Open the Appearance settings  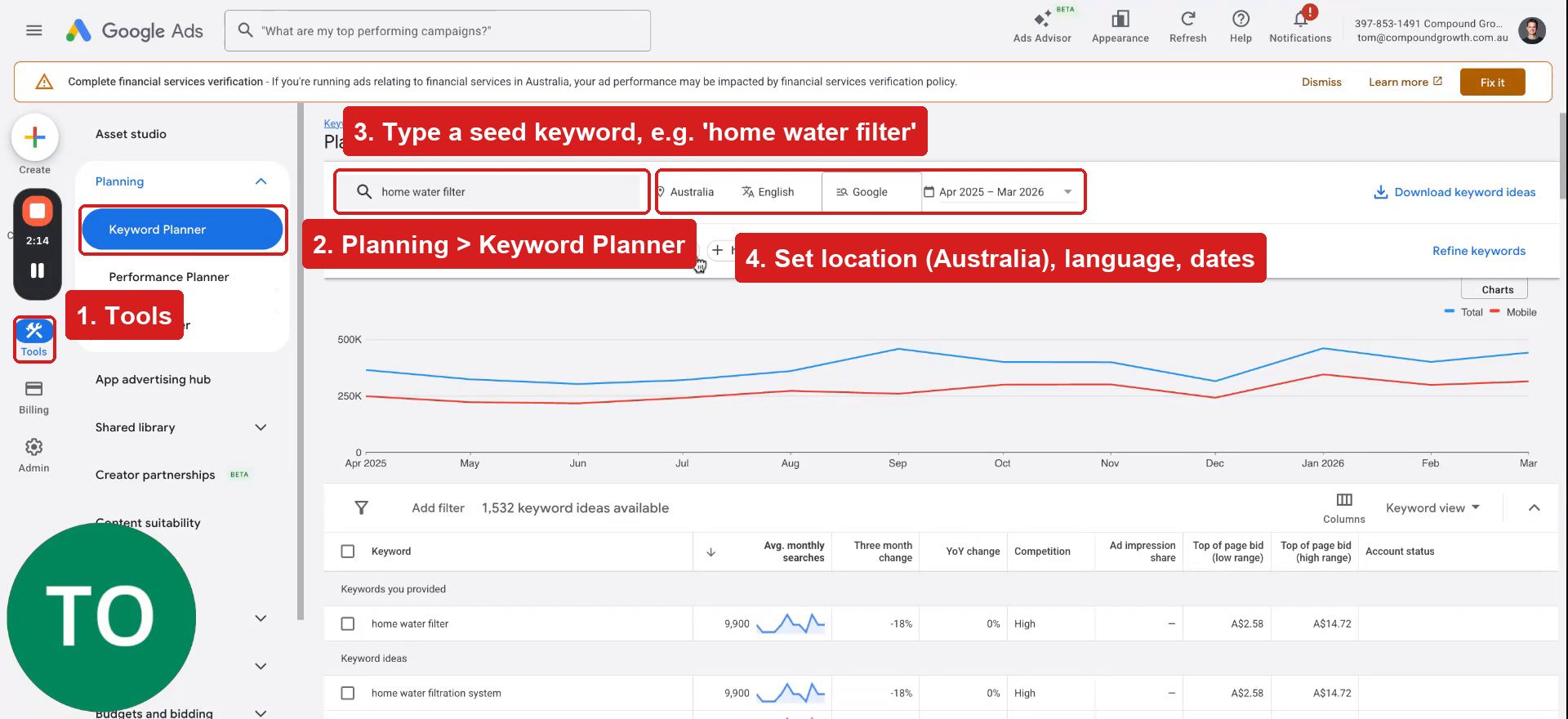pyautogui.click(x=1120, y=27)
